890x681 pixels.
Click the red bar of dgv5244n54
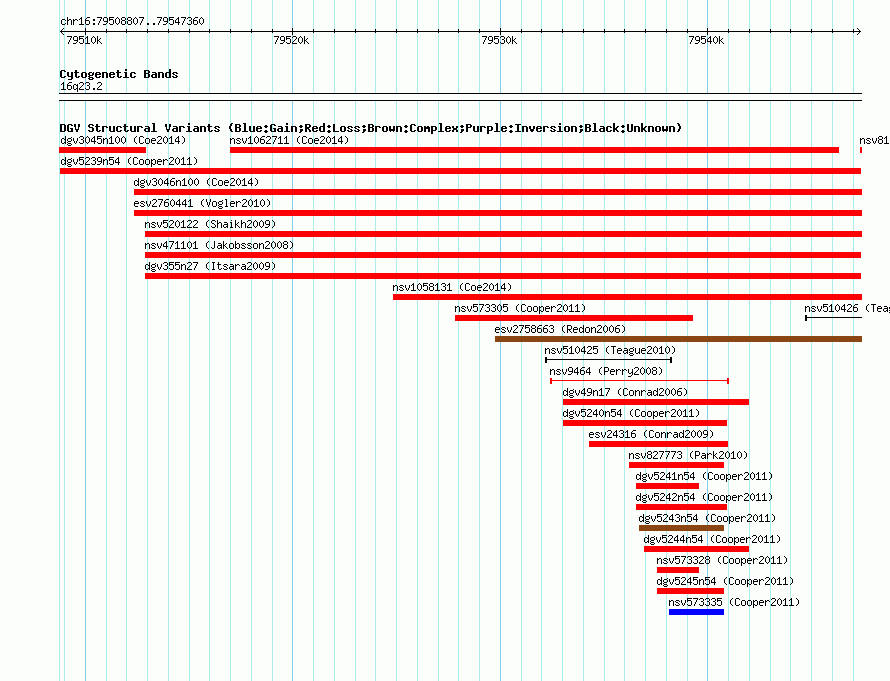[696, 549]
